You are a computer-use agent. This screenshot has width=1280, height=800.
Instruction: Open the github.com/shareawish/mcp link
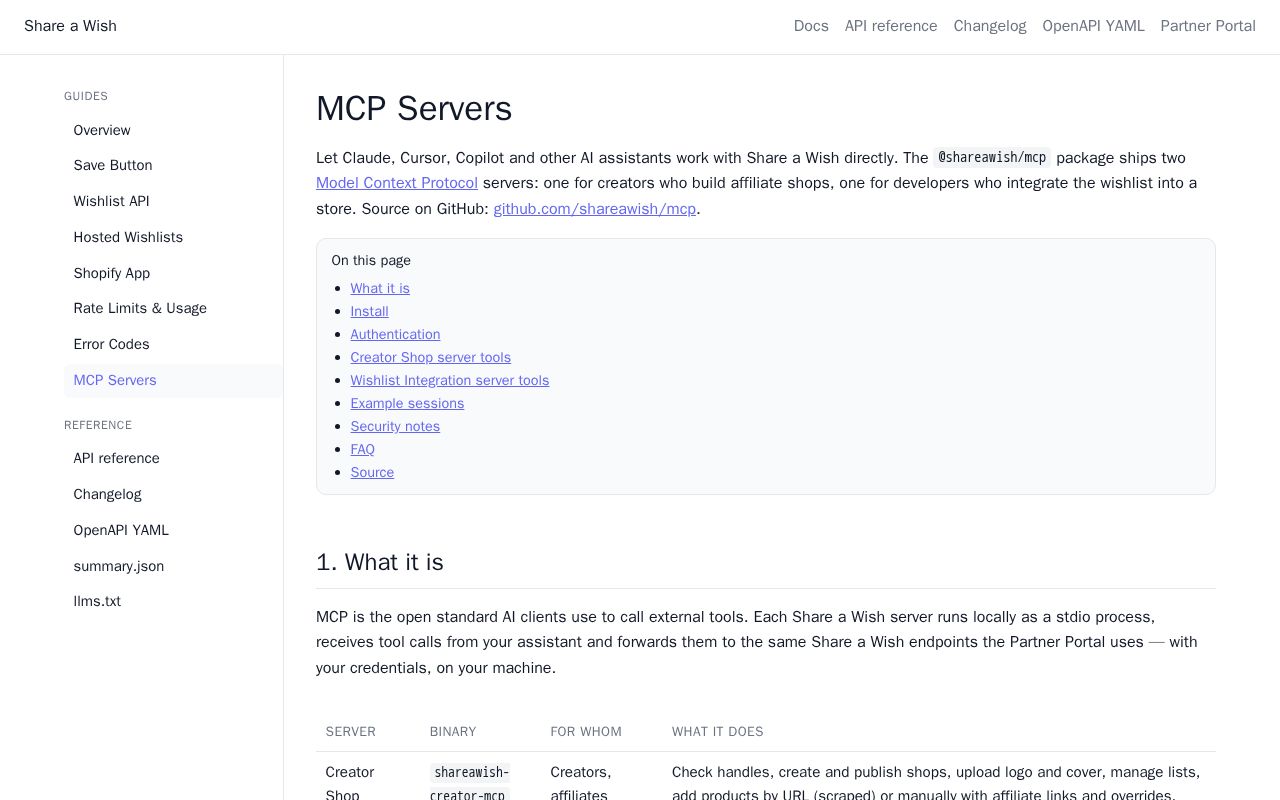(x=594, y=209)
